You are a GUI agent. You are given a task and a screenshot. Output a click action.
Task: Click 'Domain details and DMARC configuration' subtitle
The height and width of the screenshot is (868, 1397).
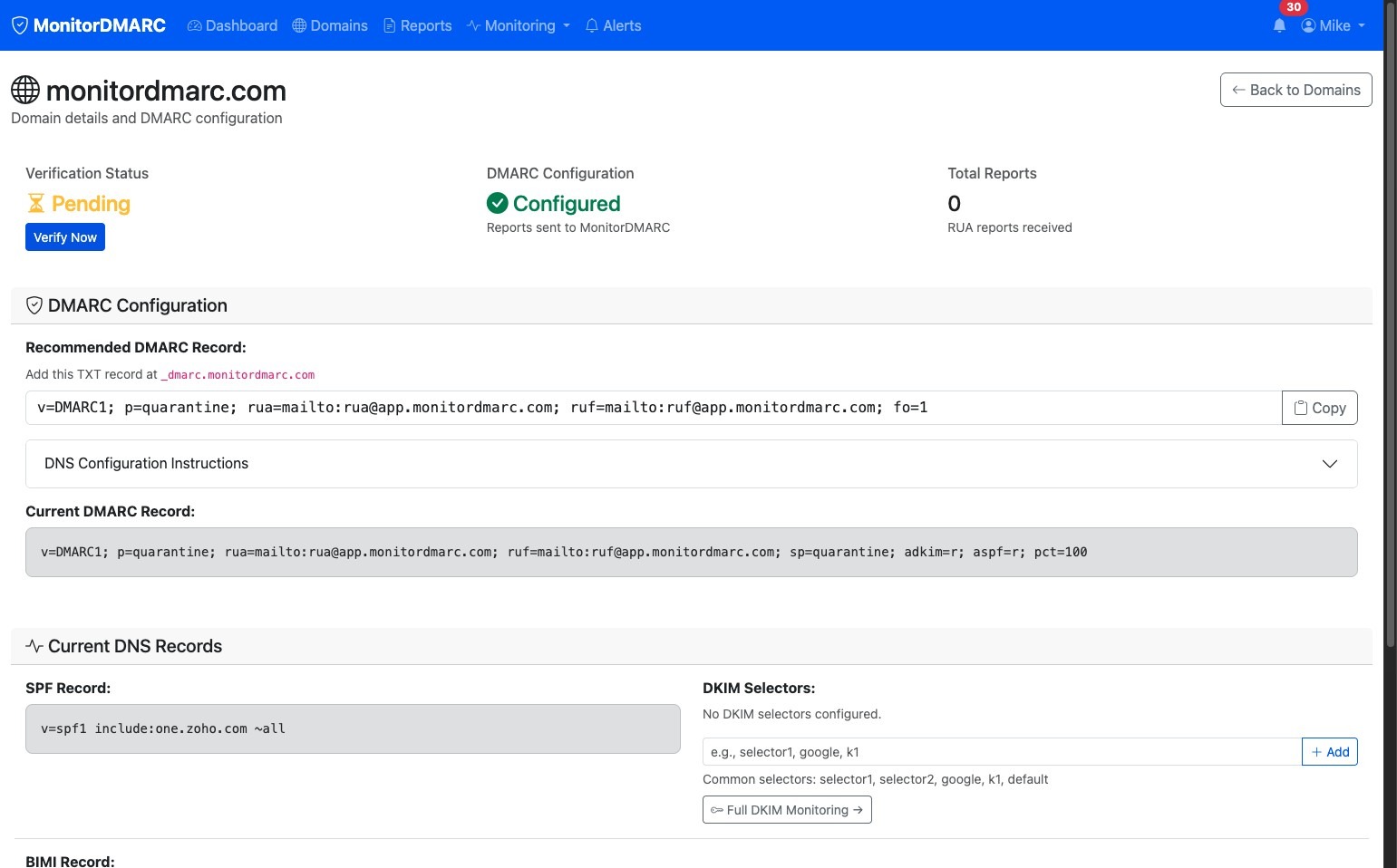pyautogui.click(x=146, y=118)
